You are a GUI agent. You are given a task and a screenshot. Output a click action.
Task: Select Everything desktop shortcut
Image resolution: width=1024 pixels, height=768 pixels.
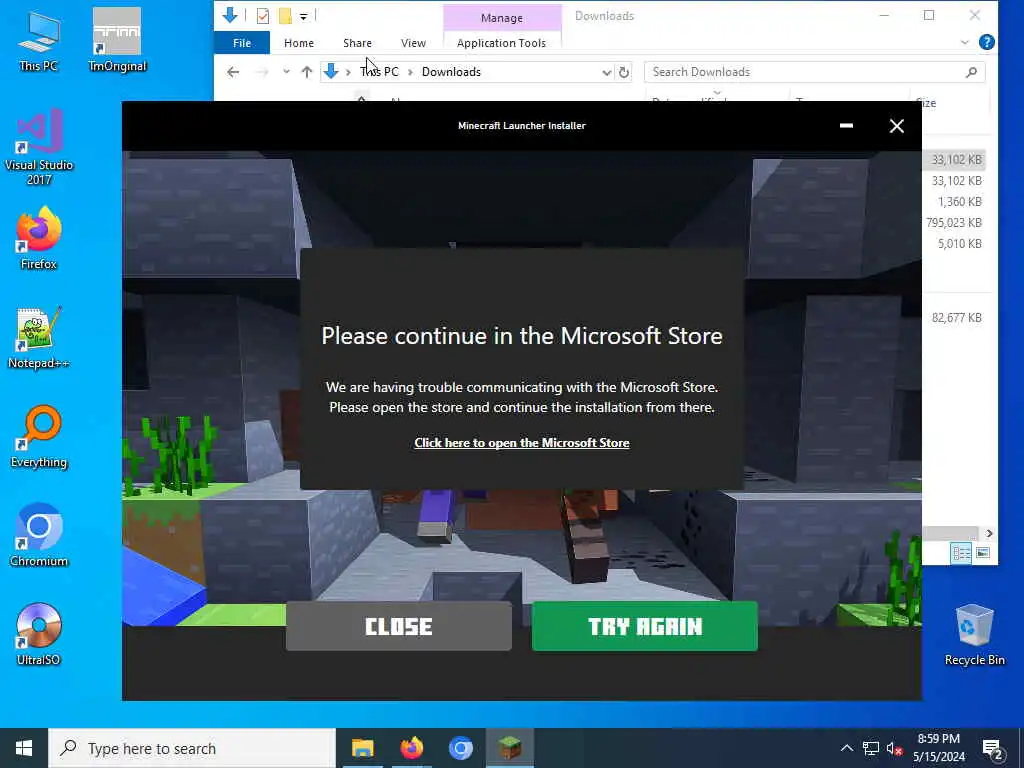tap(39, 437)
